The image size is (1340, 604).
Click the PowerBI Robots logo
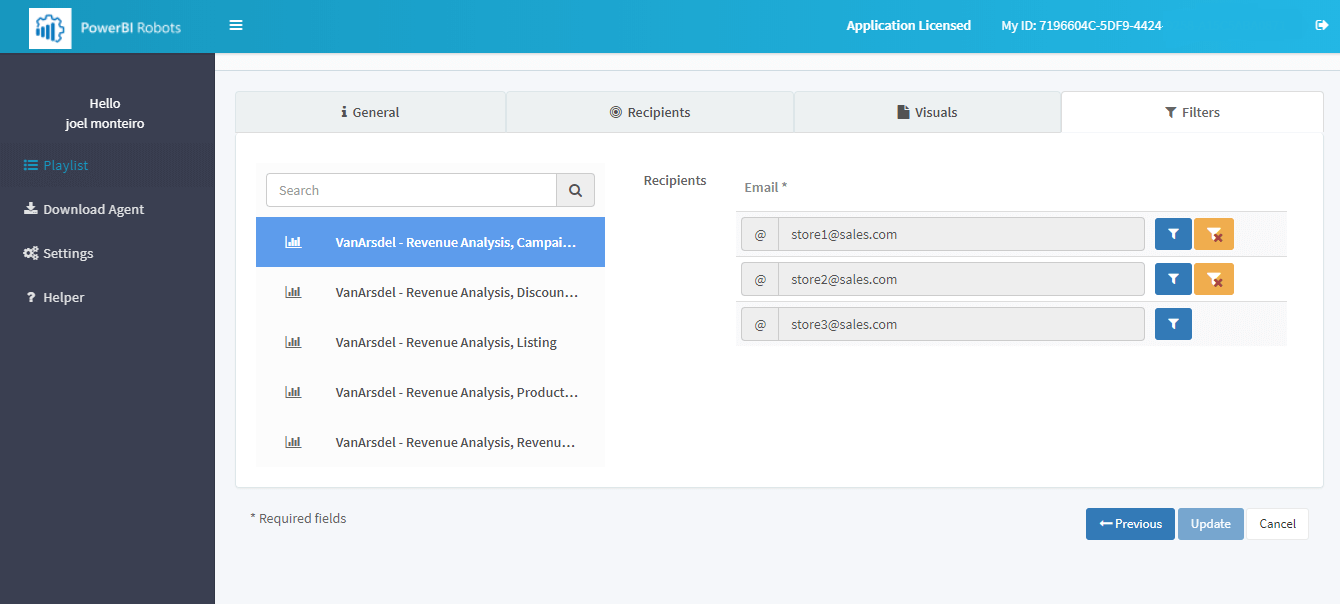pos(51,27)
